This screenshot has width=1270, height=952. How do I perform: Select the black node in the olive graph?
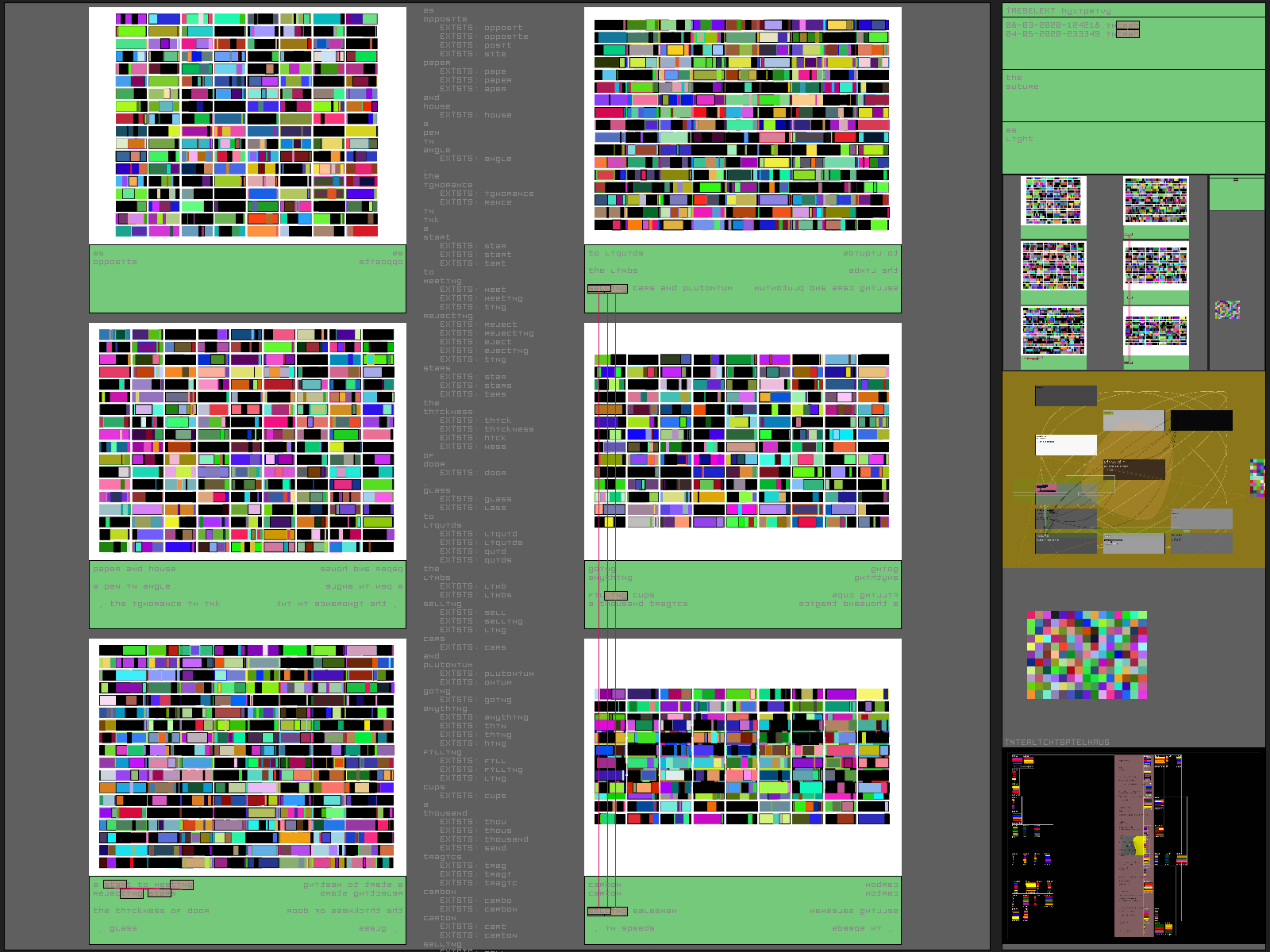(1201, 420)
